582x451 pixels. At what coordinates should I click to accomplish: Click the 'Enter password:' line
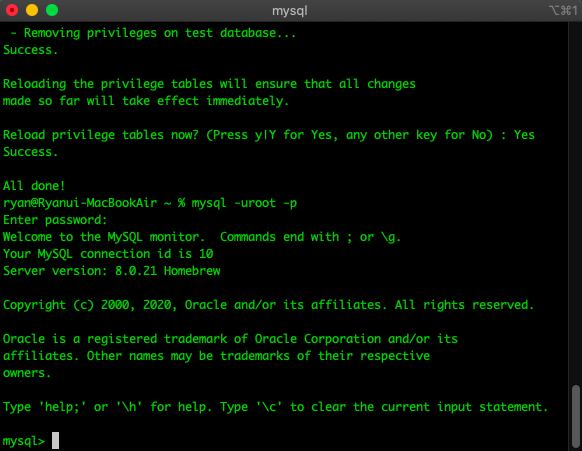(55, 220)
